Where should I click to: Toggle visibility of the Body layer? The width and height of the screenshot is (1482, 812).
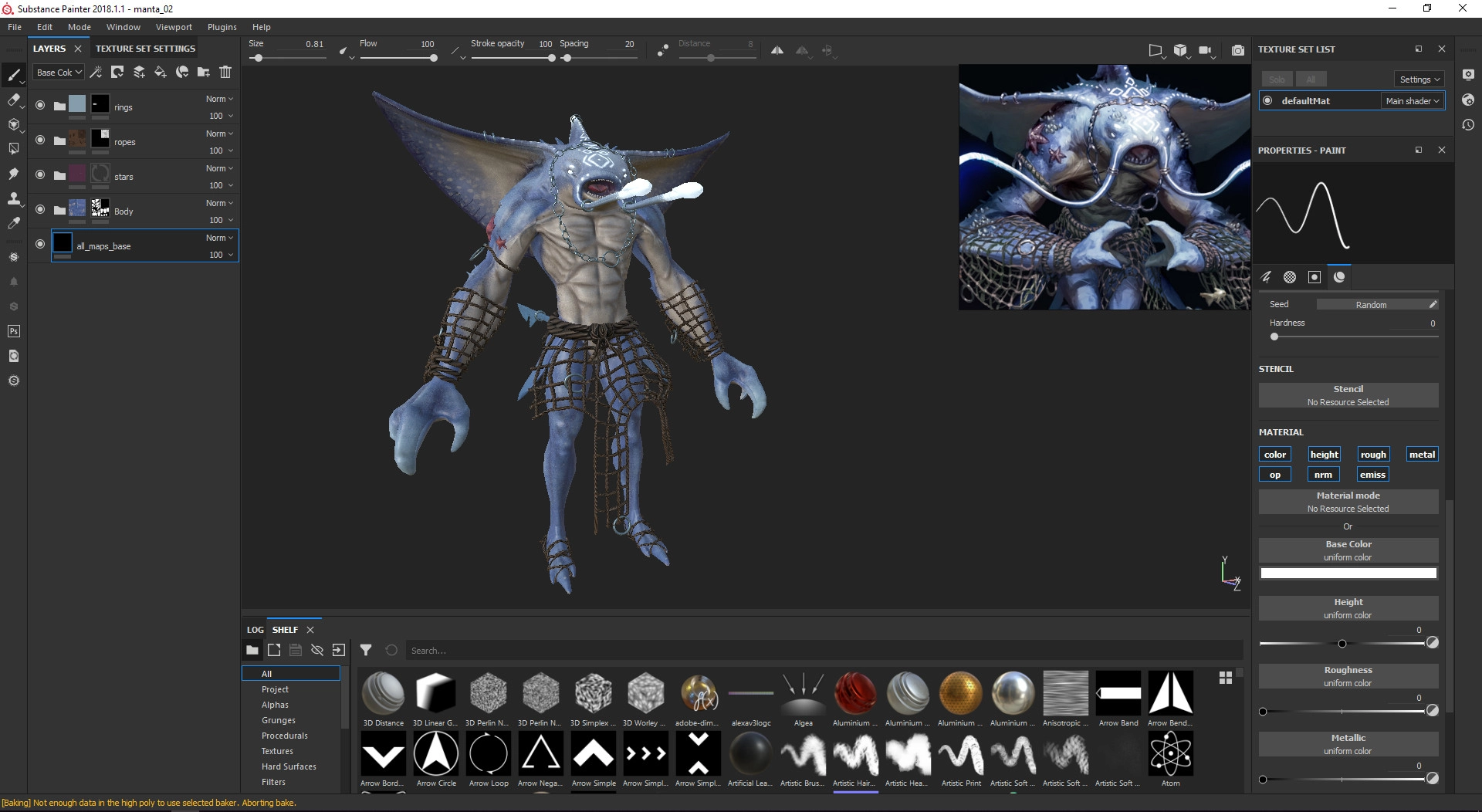(40, 210)
